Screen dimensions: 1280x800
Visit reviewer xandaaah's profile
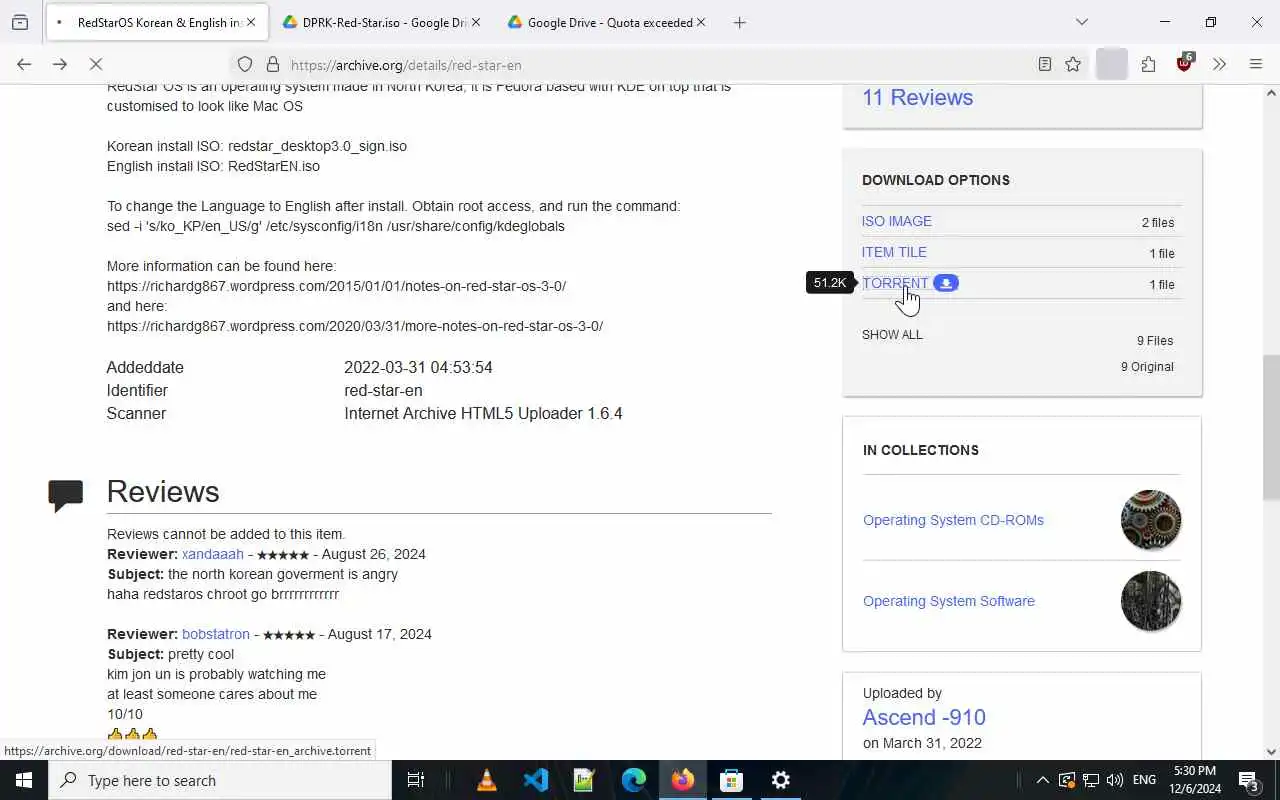[213, 554]
